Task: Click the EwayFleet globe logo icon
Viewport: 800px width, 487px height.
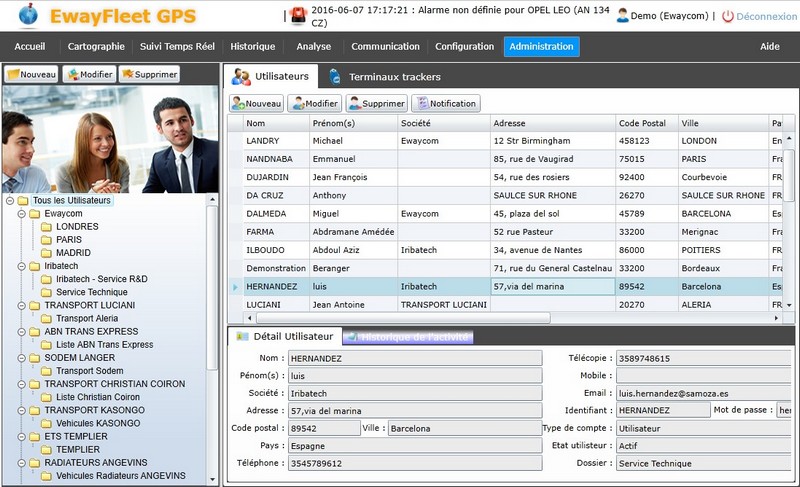Action: click(28, 15)
